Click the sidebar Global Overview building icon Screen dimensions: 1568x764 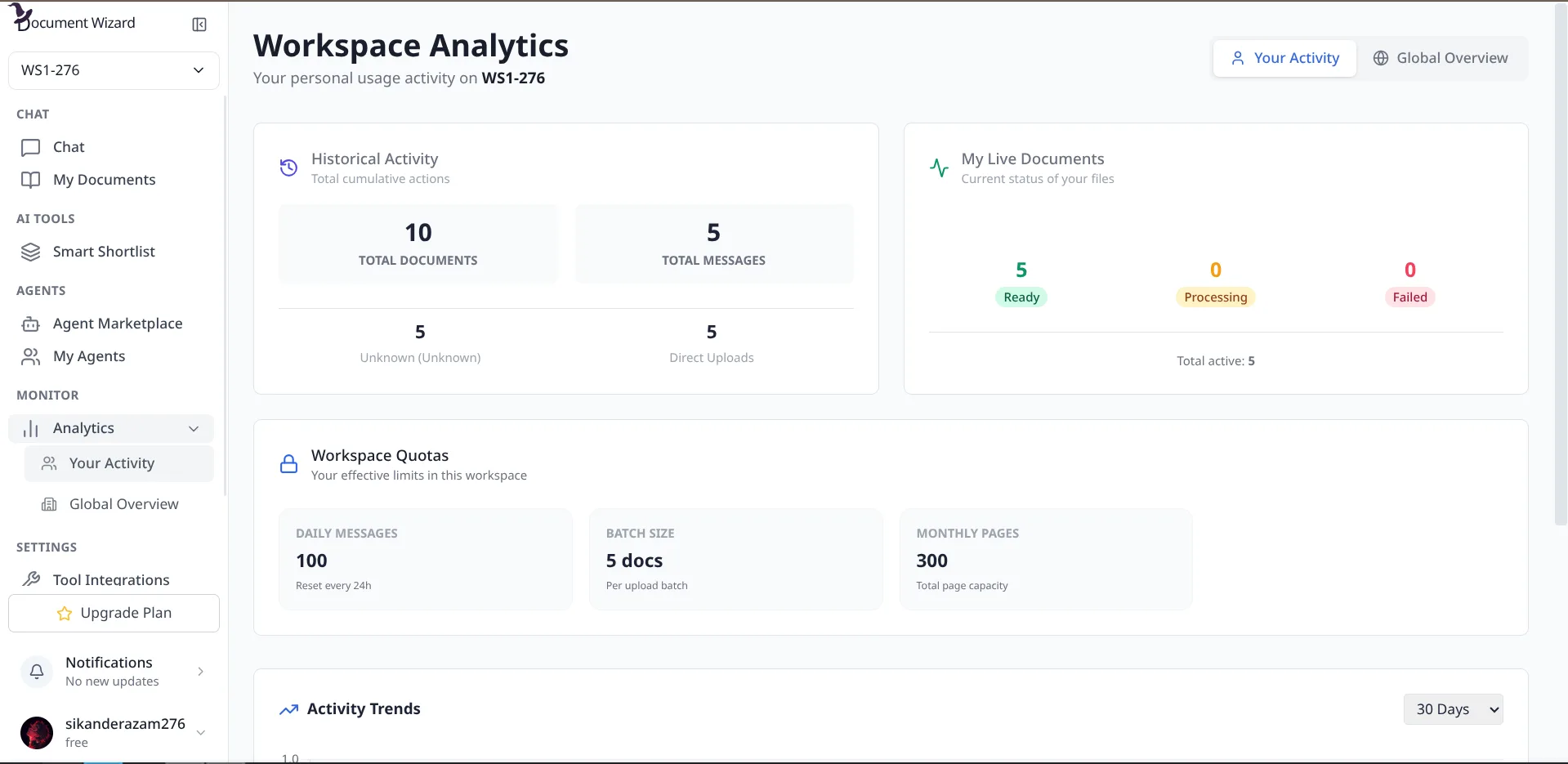(x=49, y=504)
